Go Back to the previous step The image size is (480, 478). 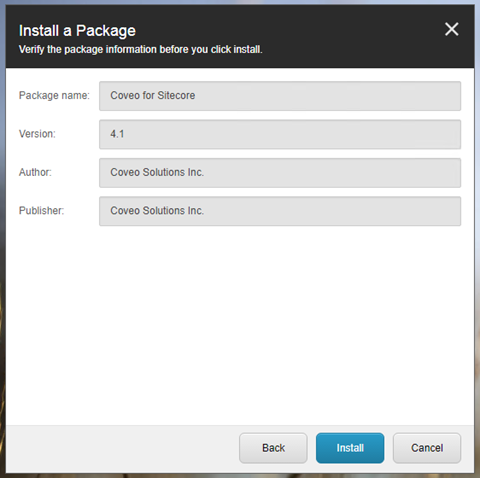[273, 448]
